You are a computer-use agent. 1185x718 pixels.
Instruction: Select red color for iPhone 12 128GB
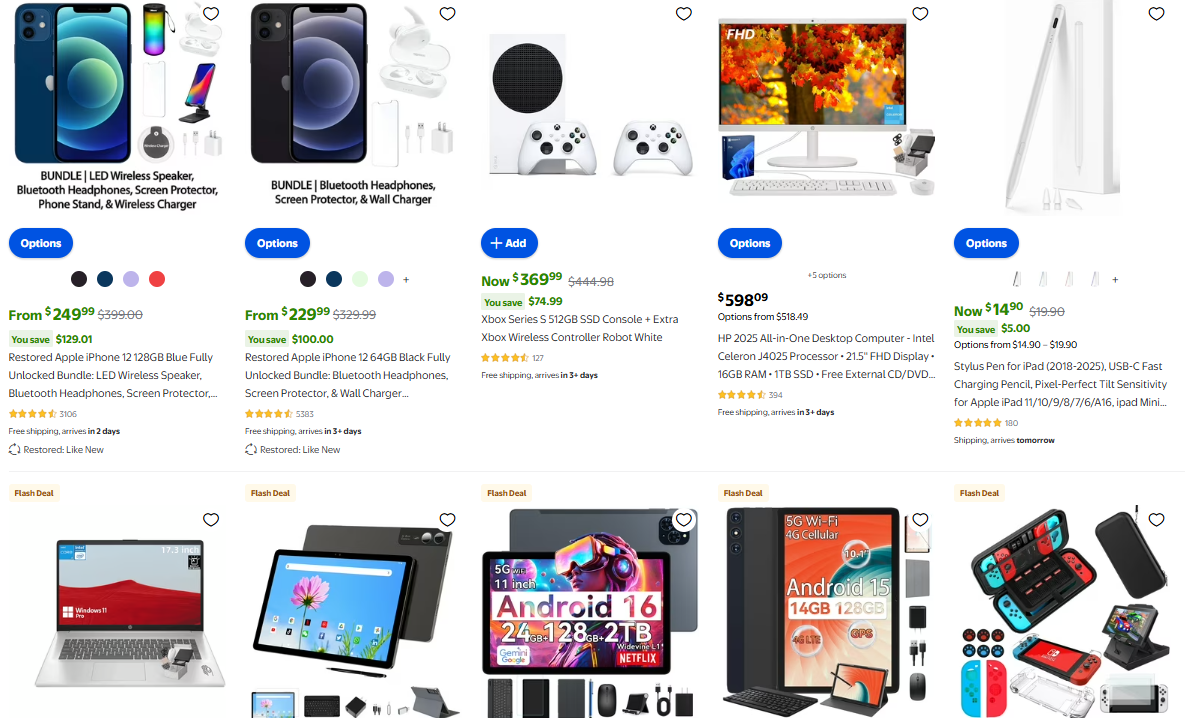157,279
